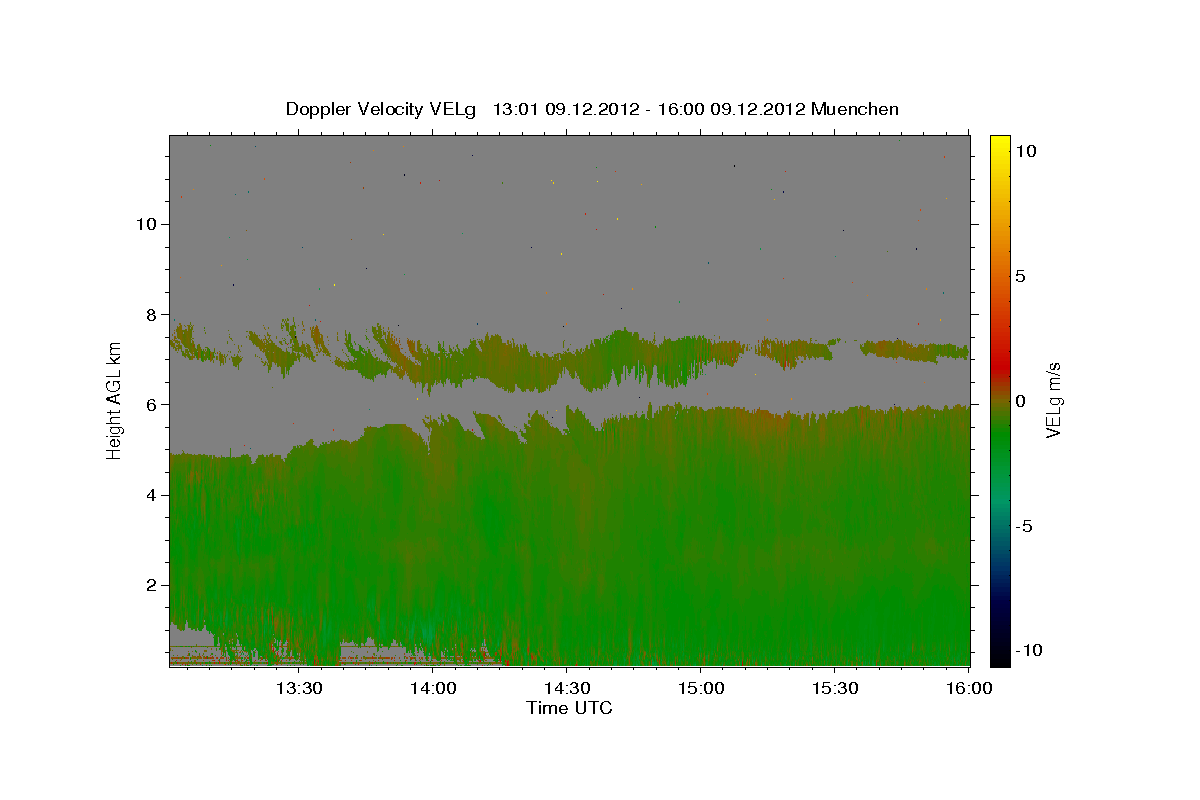Click the 14:30 time tick label
The height and width of the screenshot is (800, 1200).
click(x=566, y=688)
